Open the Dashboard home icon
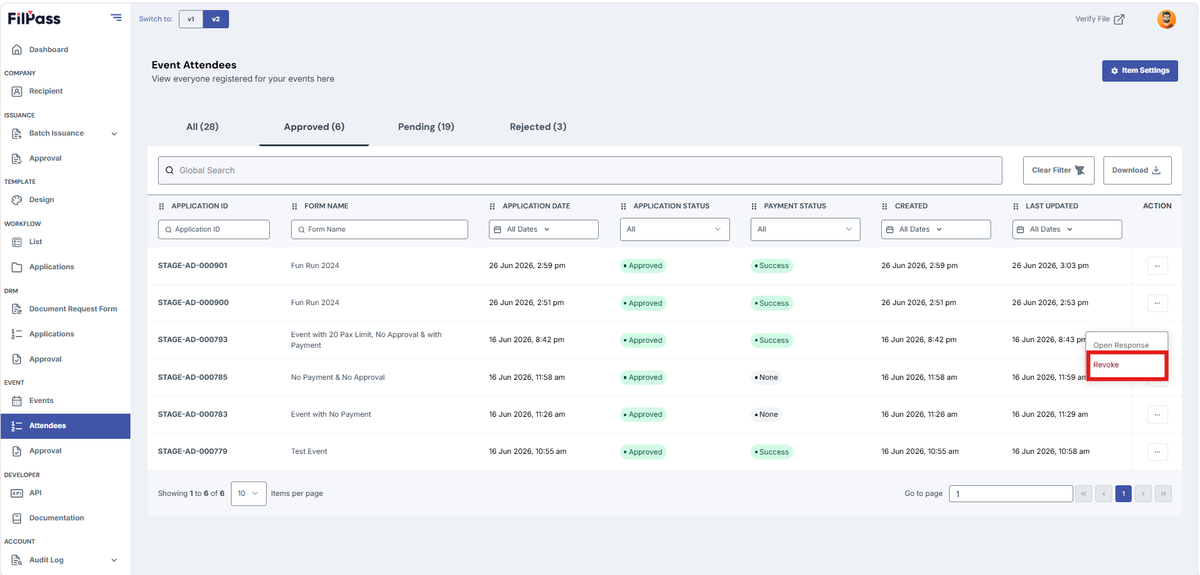Viewport: 1200px width, 575px height. tap(16, 49)
